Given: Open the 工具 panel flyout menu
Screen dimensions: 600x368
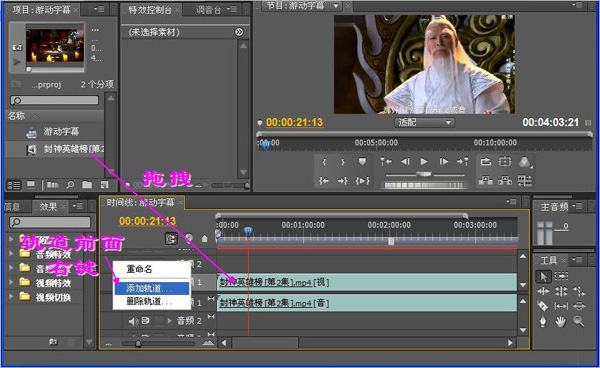Looking at the screenshot, I should coord(578,260).
